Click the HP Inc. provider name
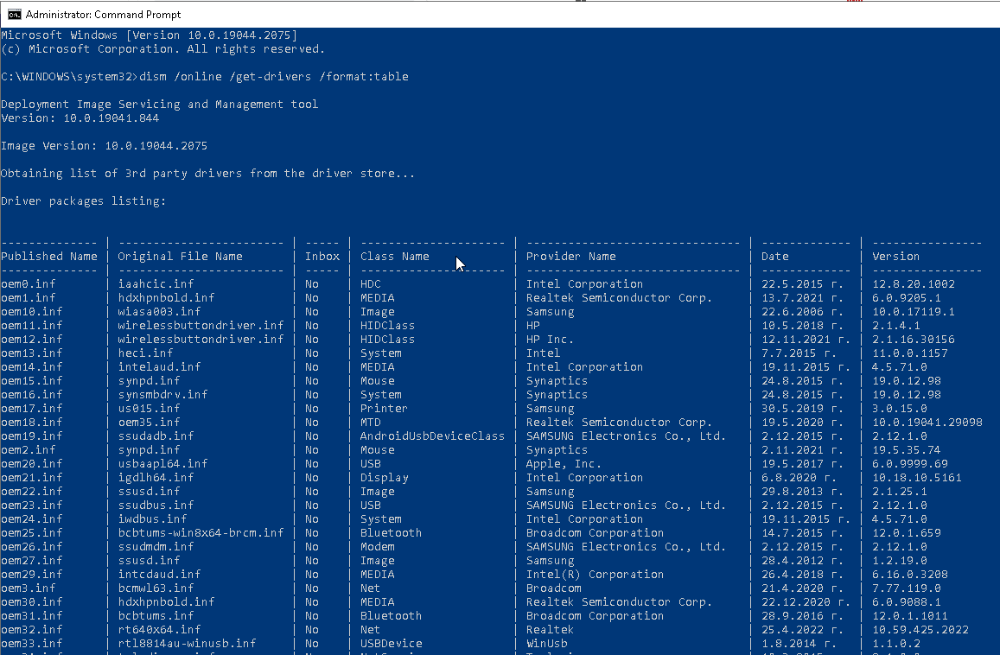 550,339
